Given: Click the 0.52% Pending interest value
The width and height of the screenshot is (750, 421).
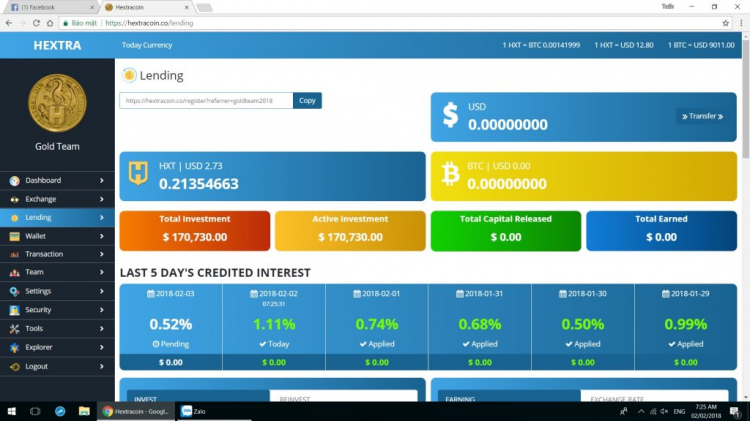Looking at the screenshot, I should pyautogui.click(x=171, y=324).
